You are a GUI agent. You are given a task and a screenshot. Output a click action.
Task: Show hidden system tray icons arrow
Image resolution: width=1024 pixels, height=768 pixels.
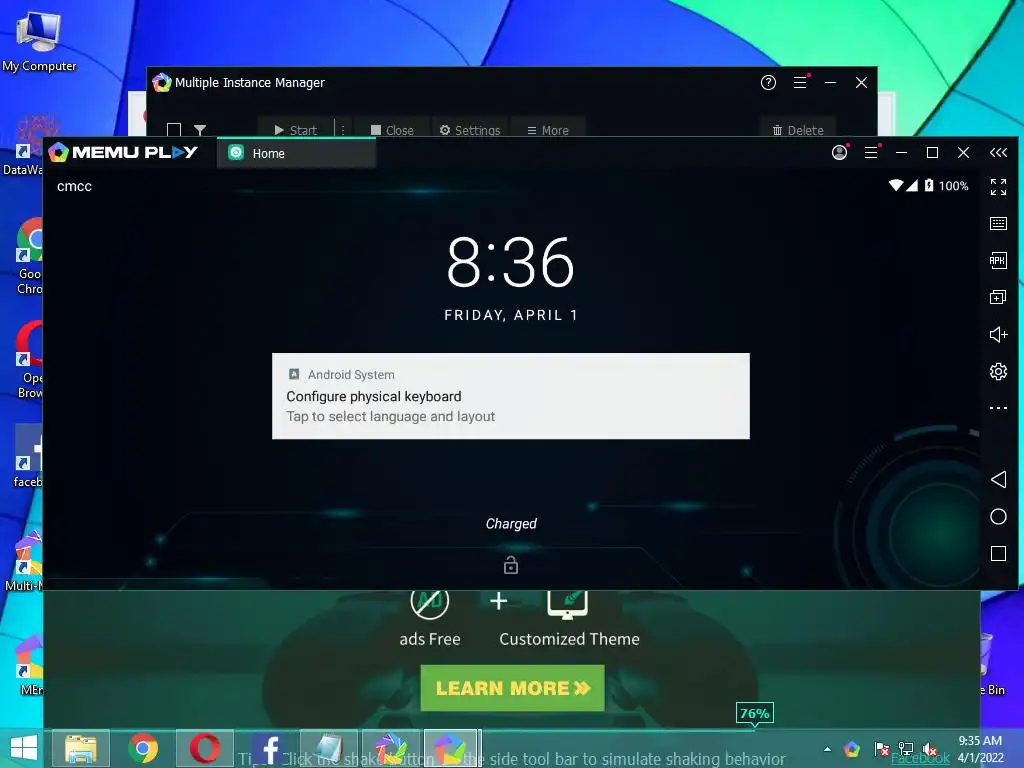[827, 749]
